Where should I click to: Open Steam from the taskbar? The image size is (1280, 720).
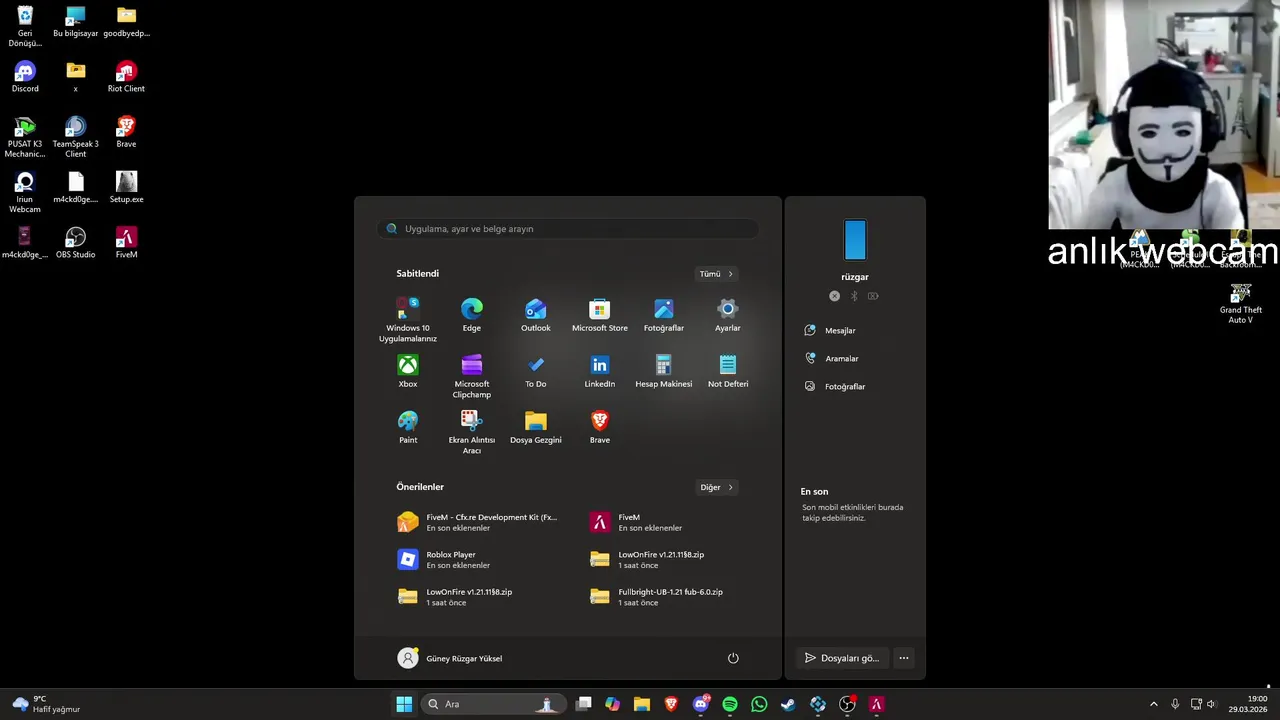coord(788,704)
